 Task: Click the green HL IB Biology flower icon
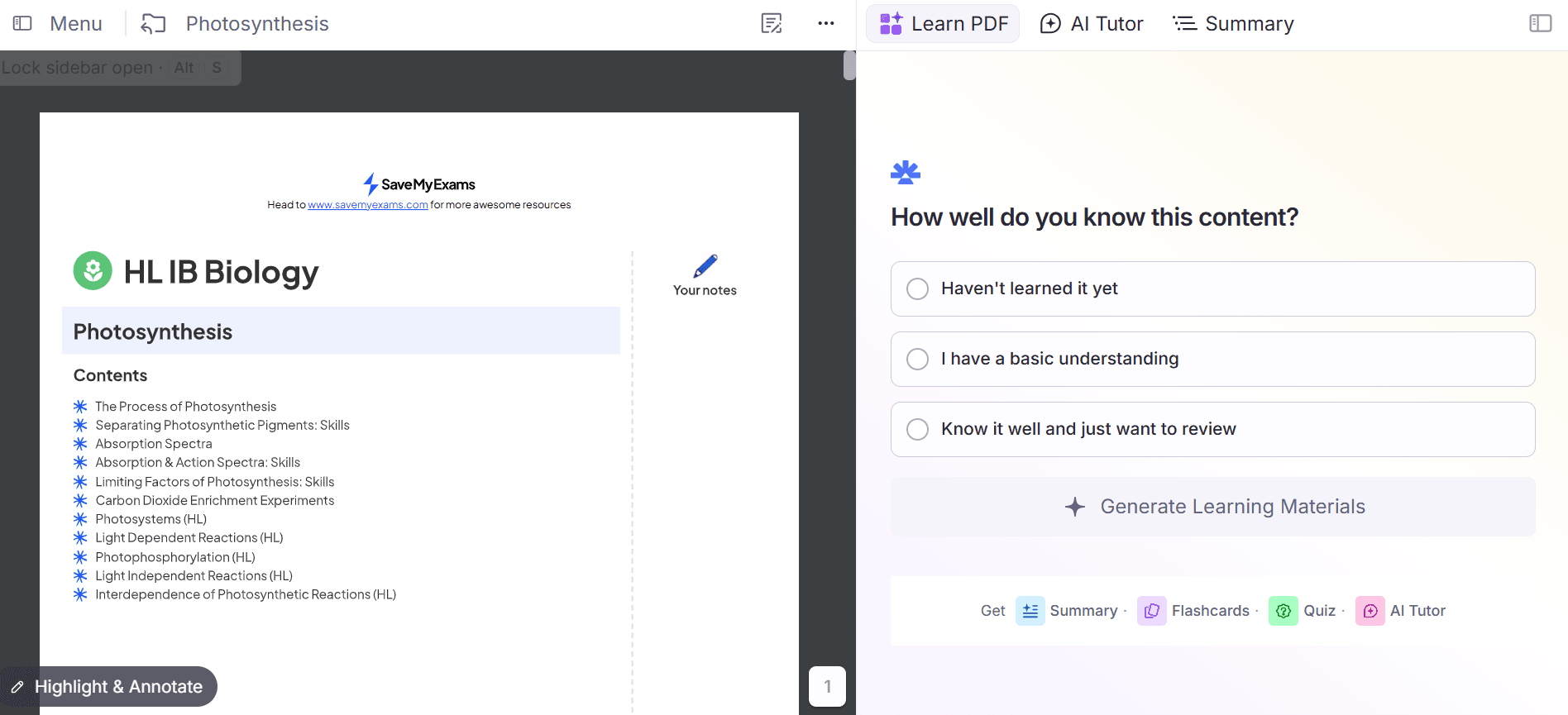pos(93,270)
